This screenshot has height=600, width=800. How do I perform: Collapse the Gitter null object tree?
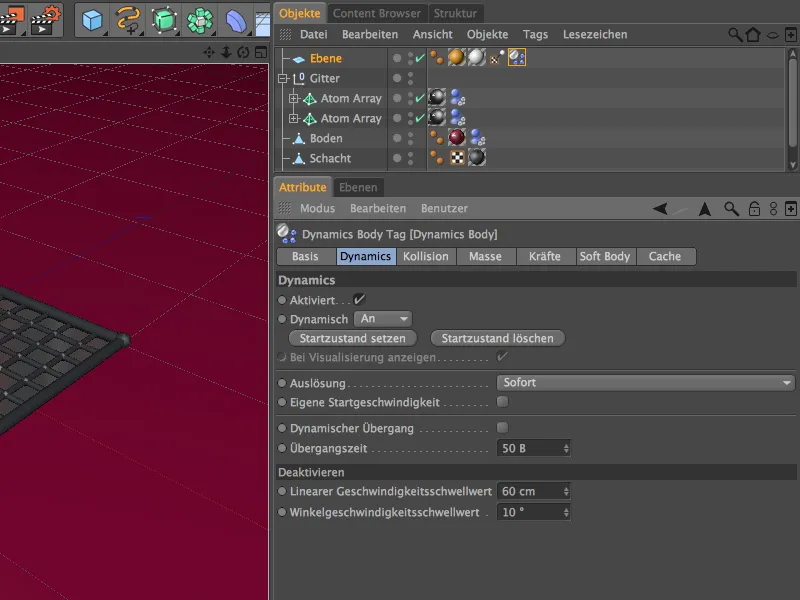283,79
